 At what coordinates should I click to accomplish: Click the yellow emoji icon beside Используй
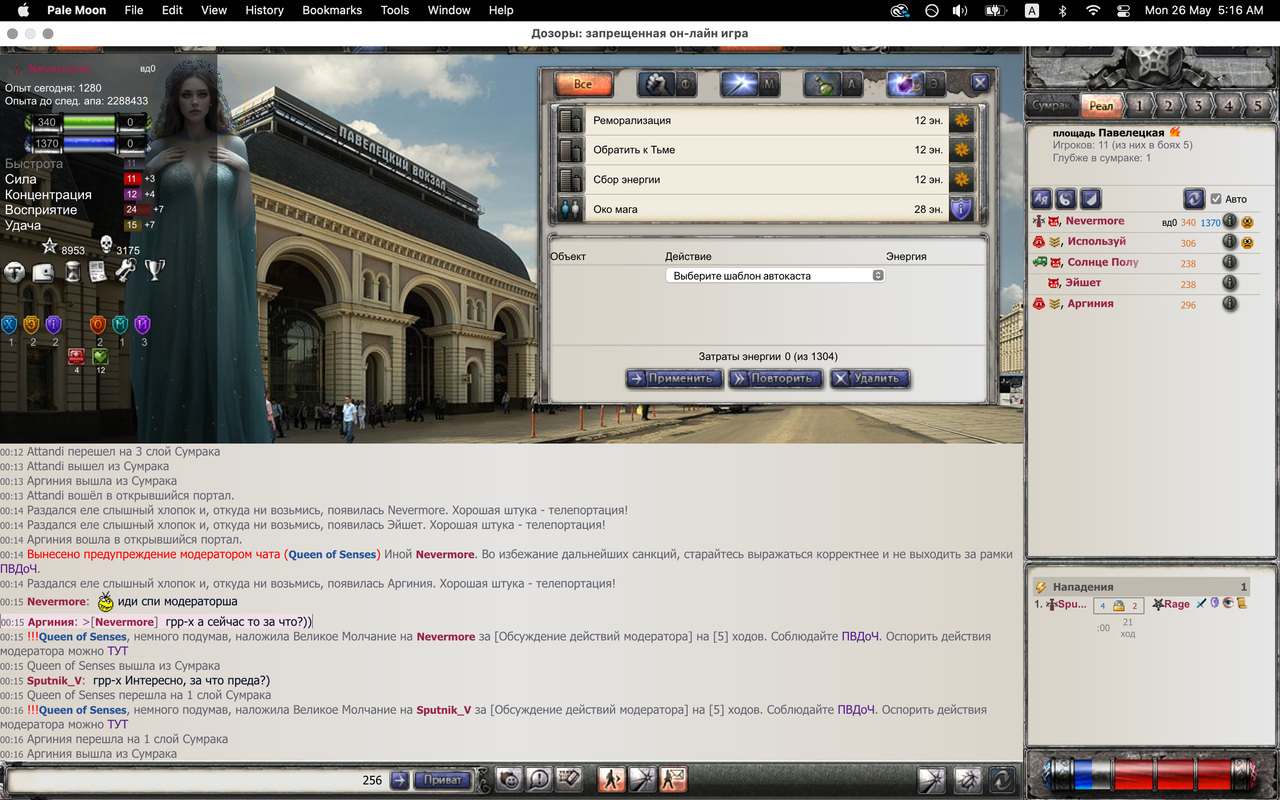(x=1247, y=242)
